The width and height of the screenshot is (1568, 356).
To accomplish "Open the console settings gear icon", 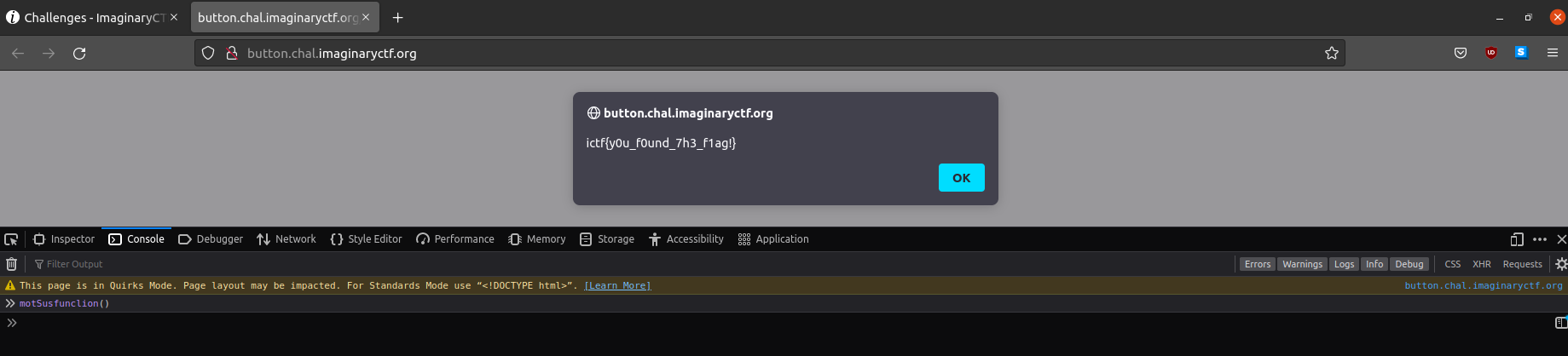I will [1561, 264].
